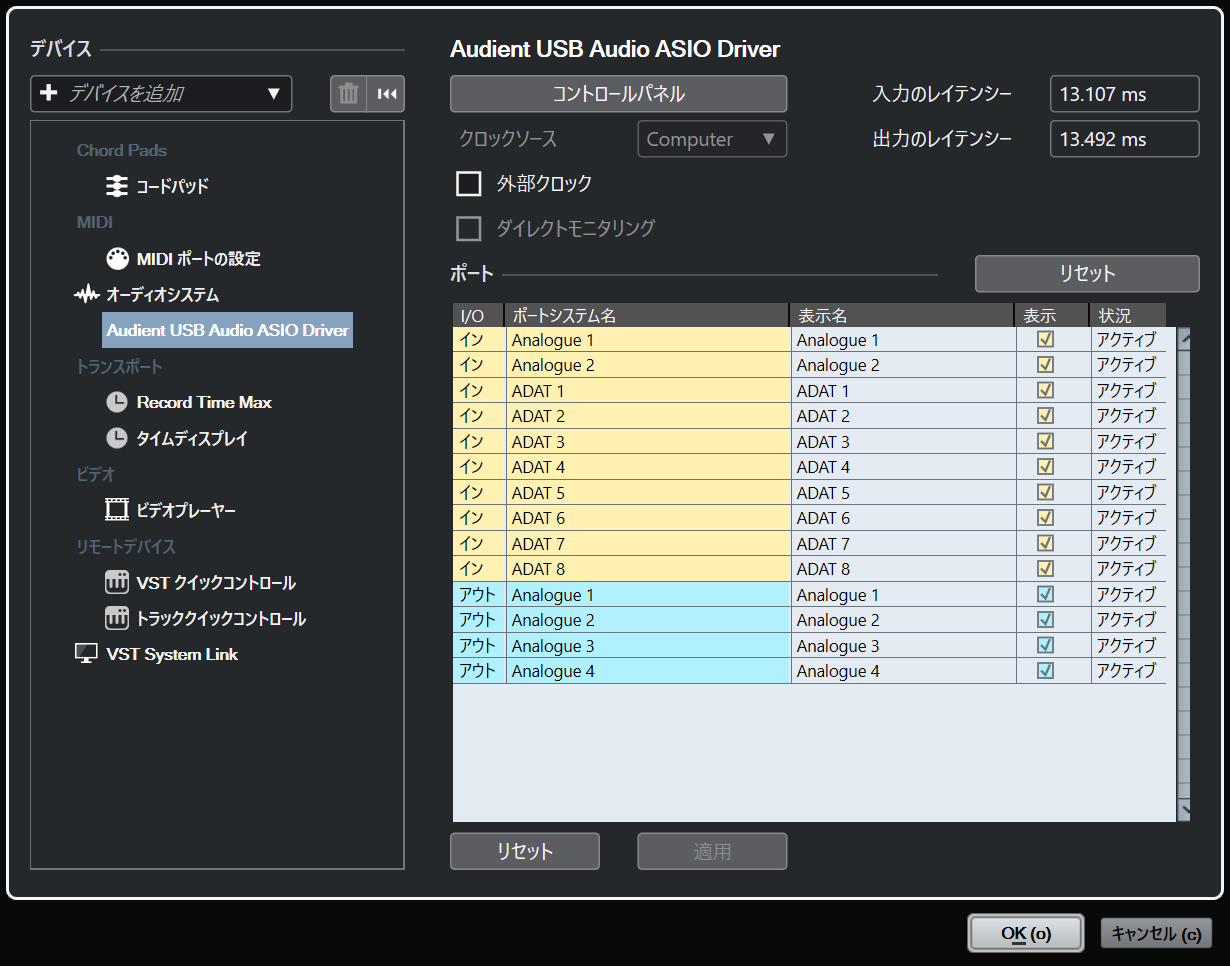The height and width of the screenshot is (966, 1230).
Task: Click the VST System Link monitor icon
Action: pyautogui.click(x=87, y=654)
